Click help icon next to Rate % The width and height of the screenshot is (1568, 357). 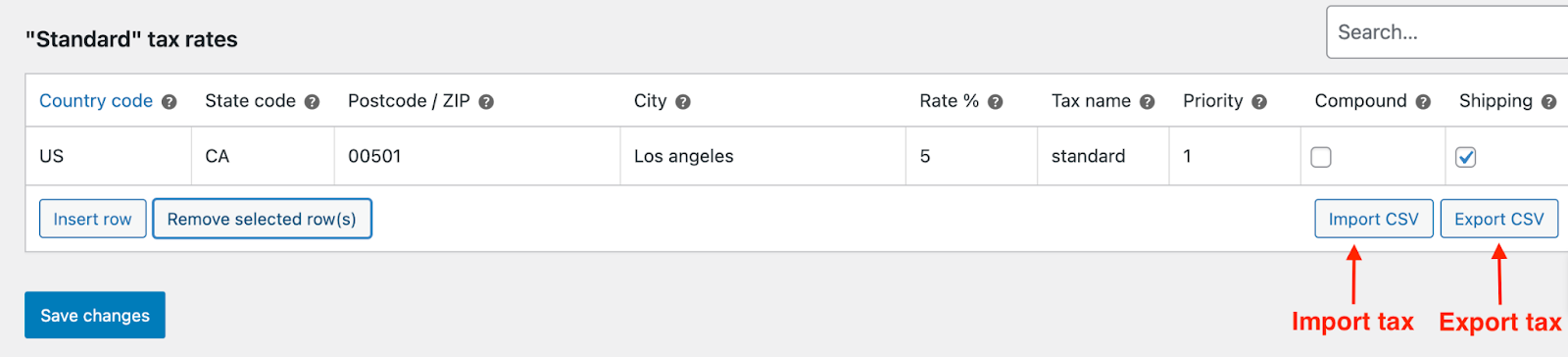point(995,102)
